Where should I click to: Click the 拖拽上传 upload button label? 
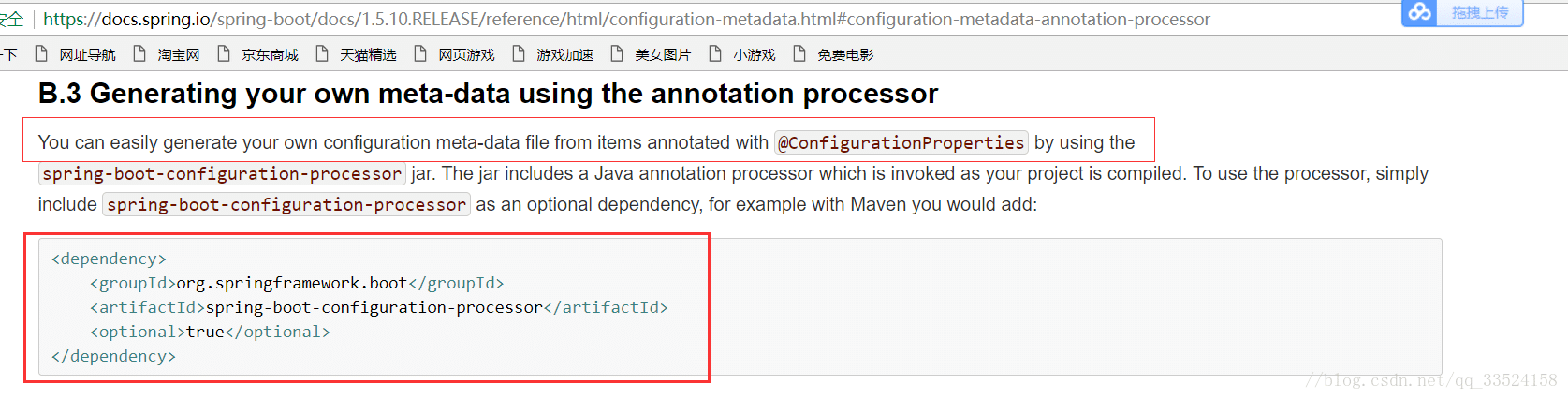tap(1480, 12)
